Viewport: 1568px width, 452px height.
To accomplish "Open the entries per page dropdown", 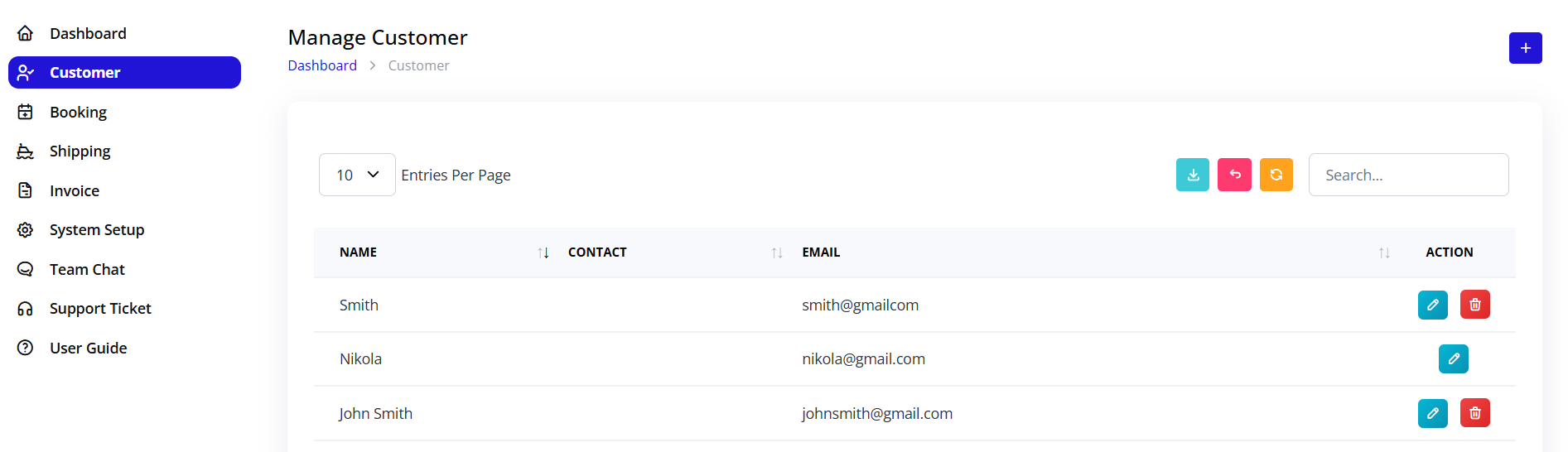I will (357, 175).
